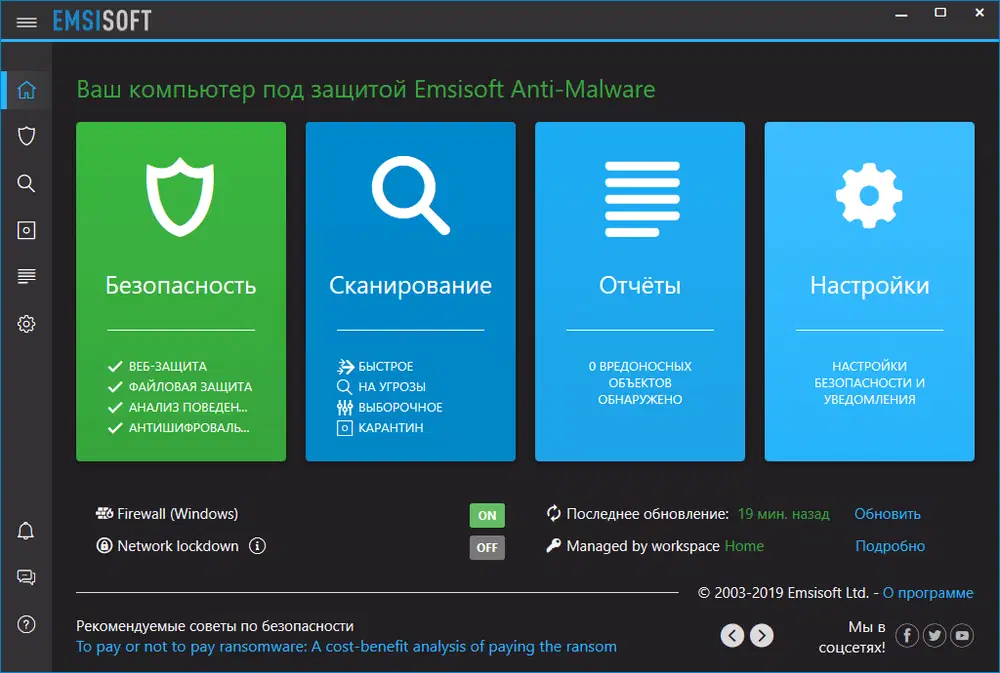The height and width of the screenshot is (673, 1000).
Task: Click the large magnifier on Сканирование tile
Action: click(411, 195)
